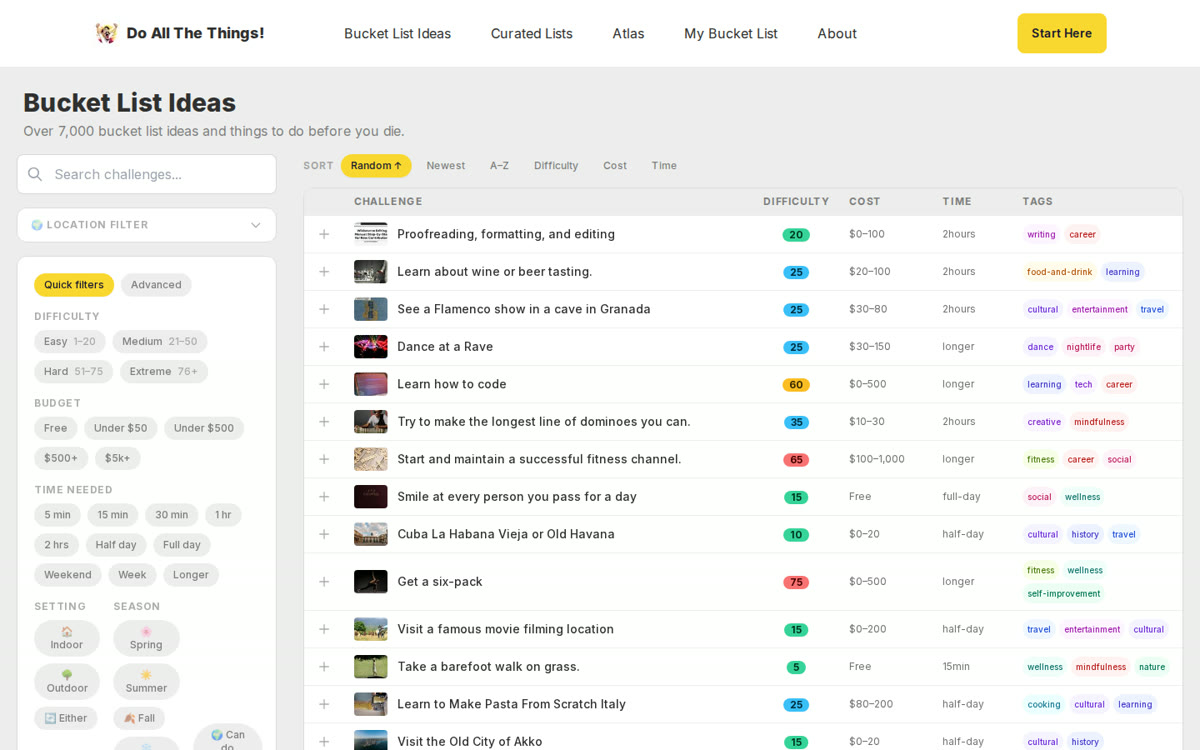The width and height of the screenshot is (1200, 750).
Task: Open the Bucket List Ideas menu
Action: (398, 33)
